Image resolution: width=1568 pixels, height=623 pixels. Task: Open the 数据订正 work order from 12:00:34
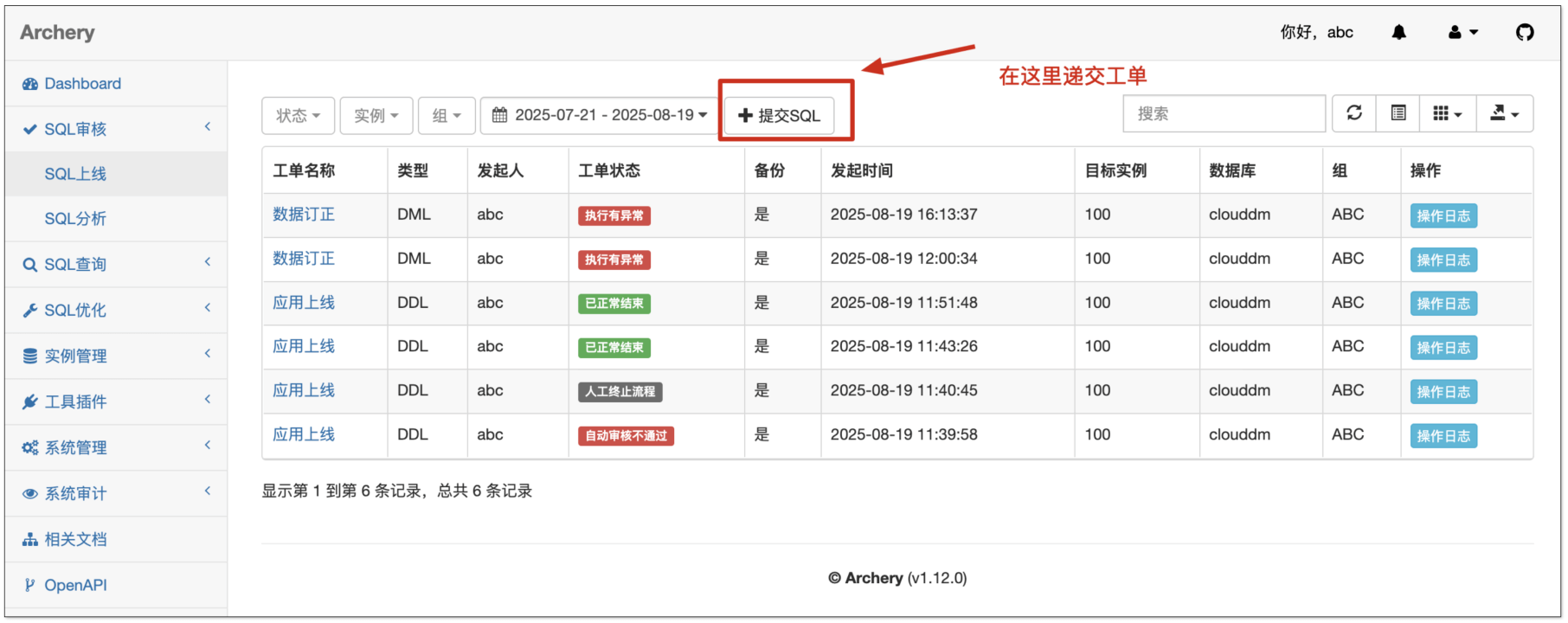pos(304,259)
